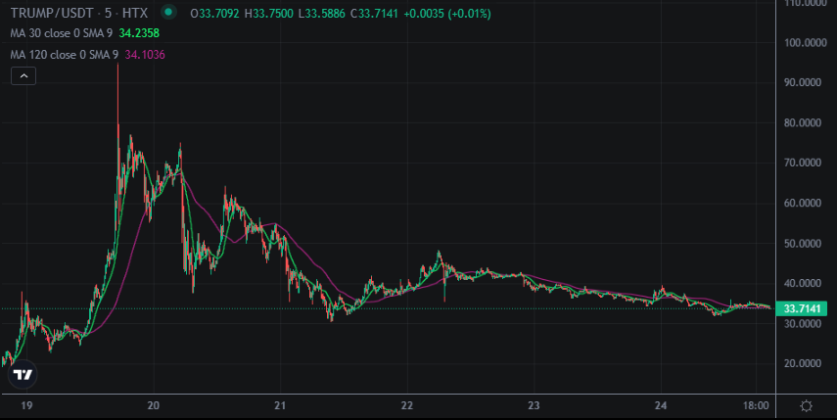Click date label 19 on time axis
This screenshot has width=837, height=420.
(x=26, y=406)
